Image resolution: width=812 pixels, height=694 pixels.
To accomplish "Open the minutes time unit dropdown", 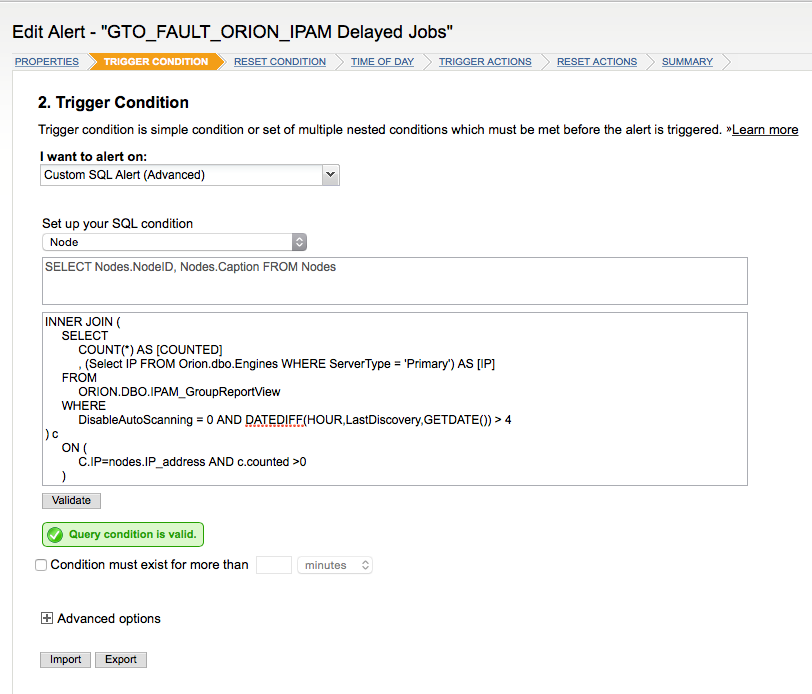I will coord(335,565).
